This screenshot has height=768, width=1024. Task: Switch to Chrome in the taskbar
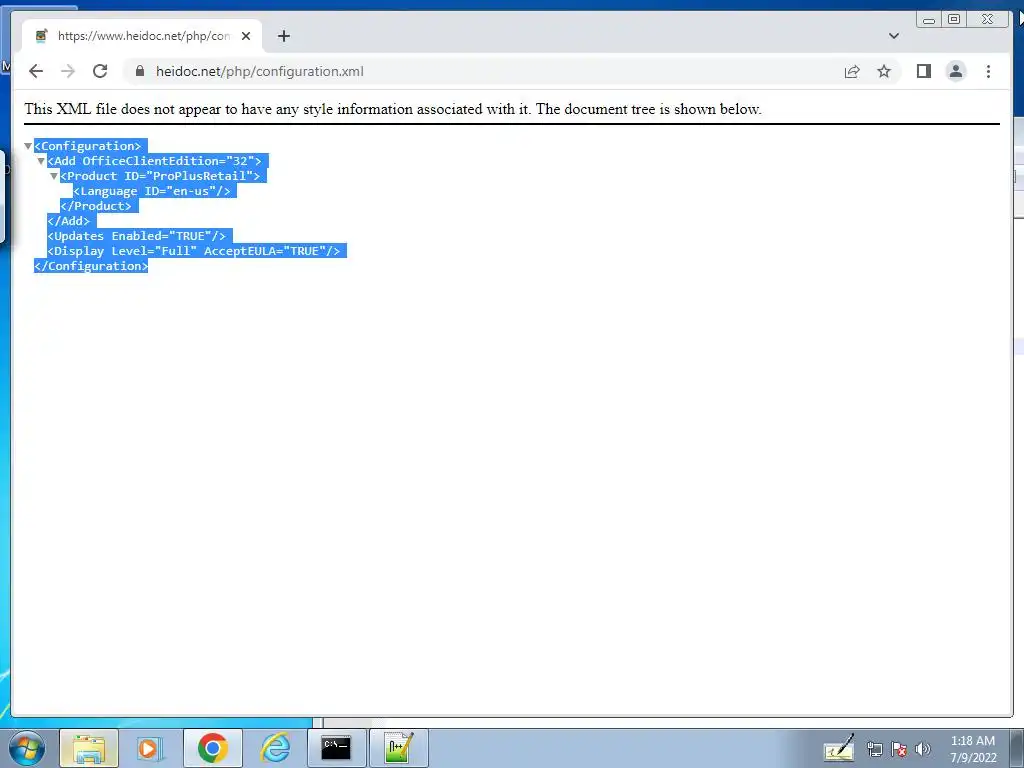[x=212, y=748]
